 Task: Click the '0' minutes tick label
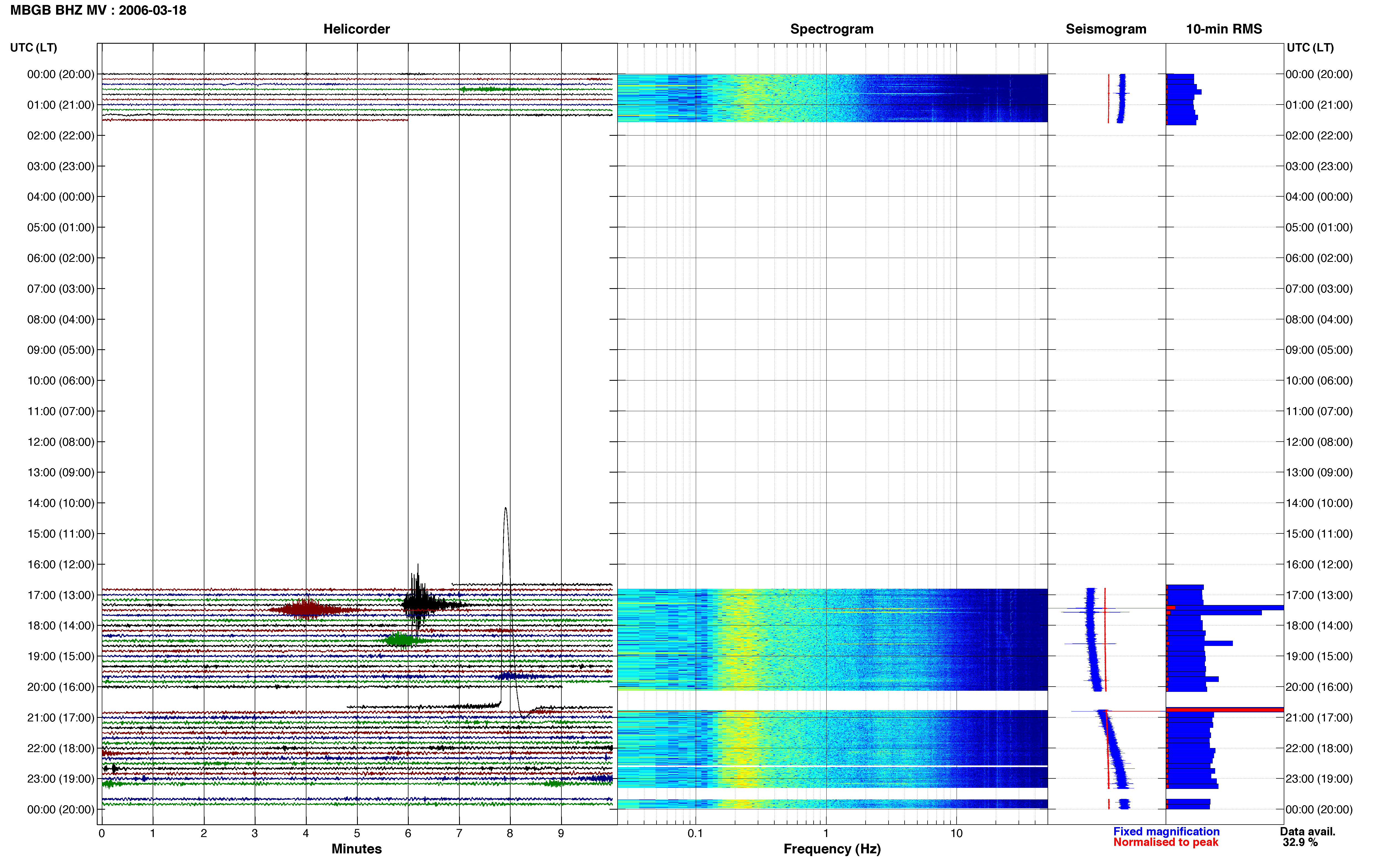tap(101, 833)
